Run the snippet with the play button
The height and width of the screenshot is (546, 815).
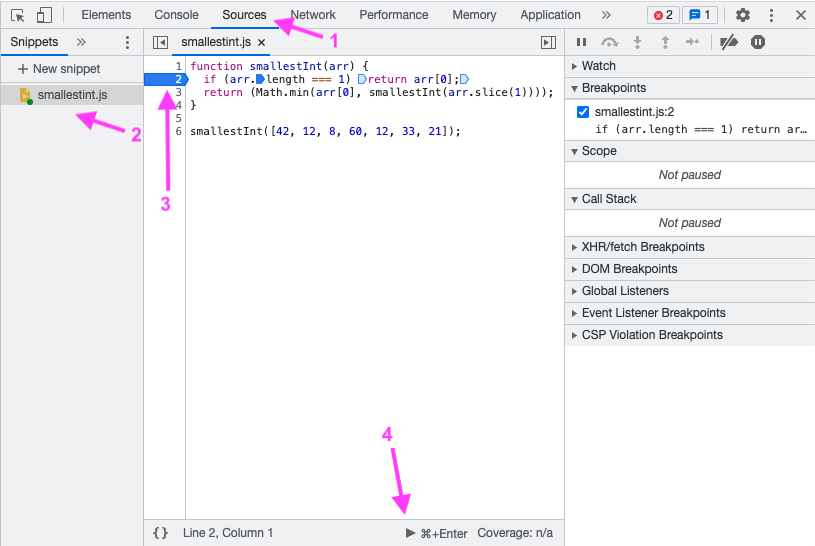[x=410, y=533]
